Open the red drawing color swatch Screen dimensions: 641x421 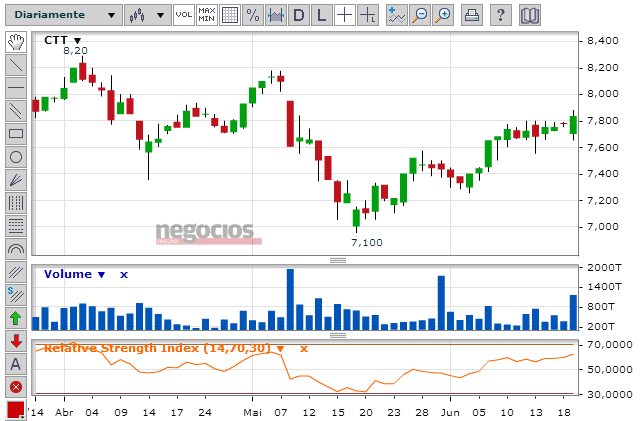16,410
